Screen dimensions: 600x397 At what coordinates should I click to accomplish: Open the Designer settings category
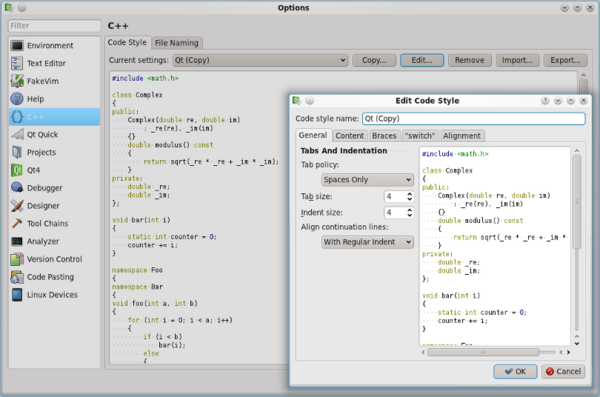(54, 206)
